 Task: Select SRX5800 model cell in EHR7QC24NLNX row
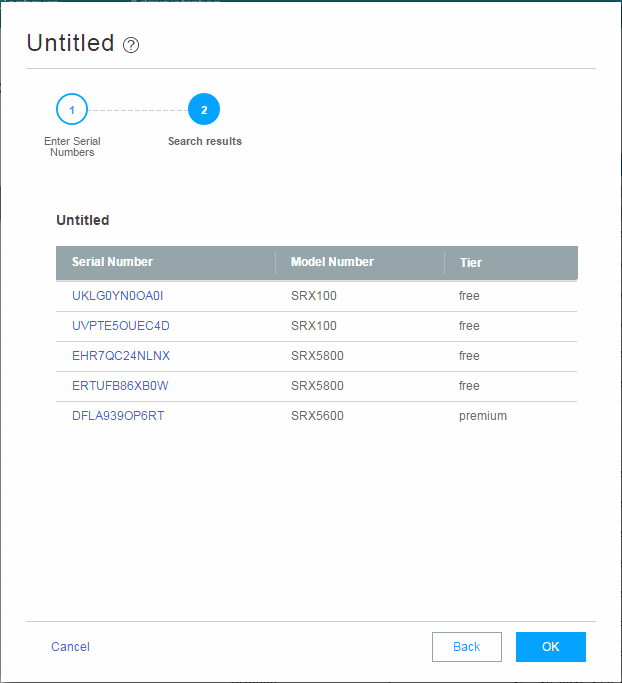point(317,356)
